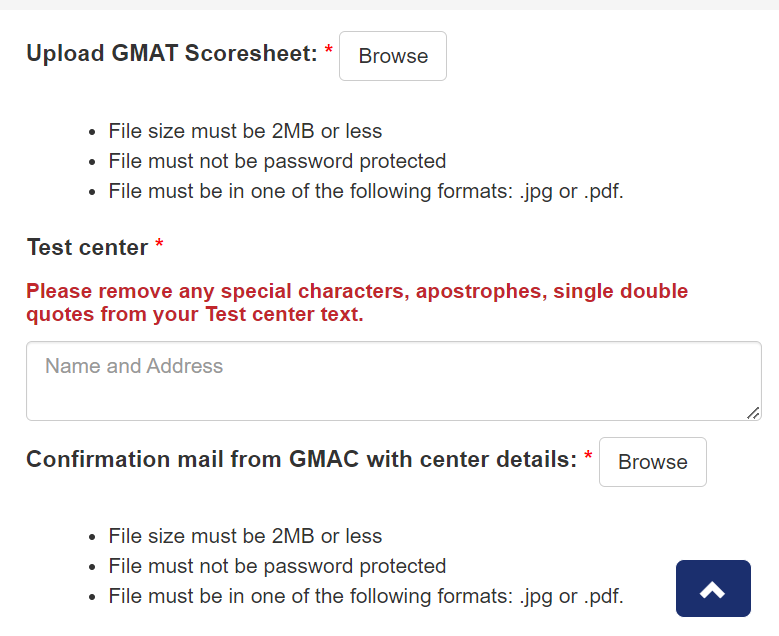Click the red asterisk beside Test center

click(159, 245)
